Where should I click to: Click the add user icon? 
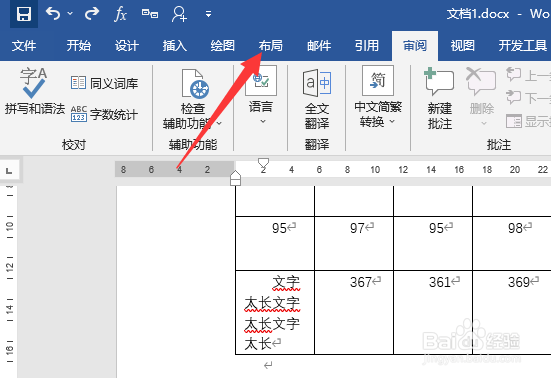[179, 14]
